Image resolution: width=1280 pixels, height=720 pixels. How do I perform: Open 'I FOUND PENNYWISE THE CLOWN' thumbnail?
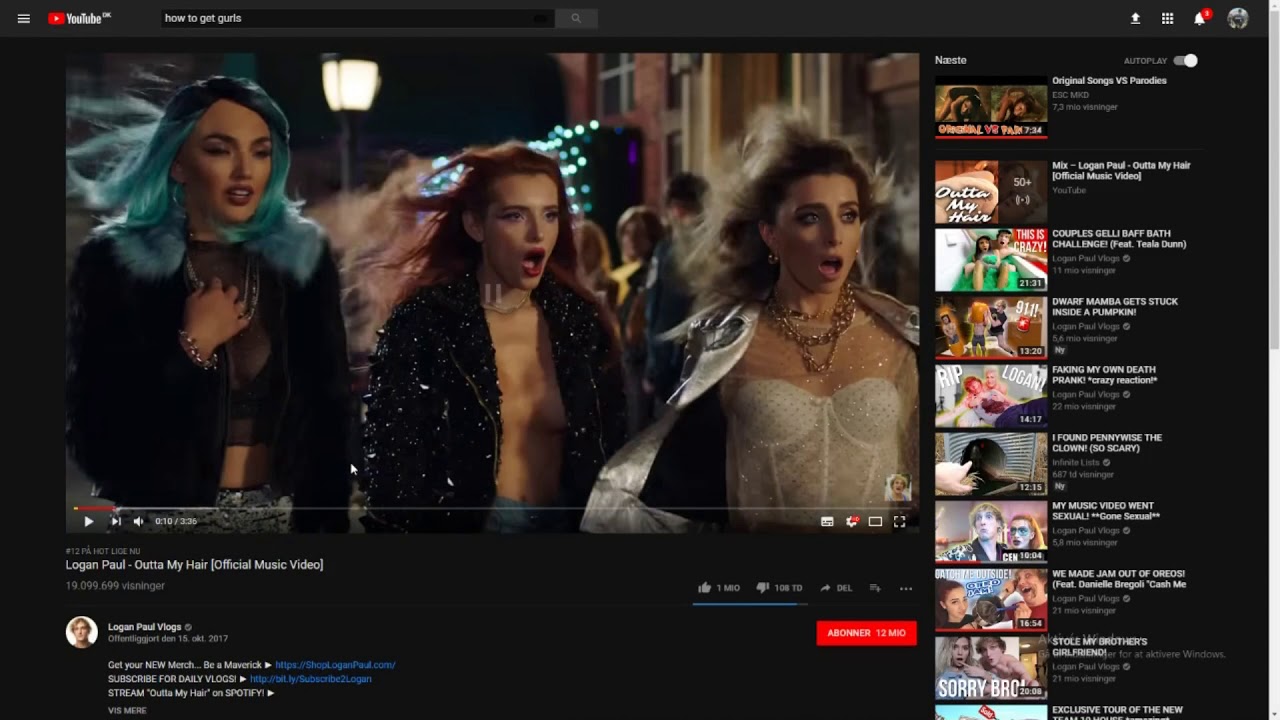[991, 463]
